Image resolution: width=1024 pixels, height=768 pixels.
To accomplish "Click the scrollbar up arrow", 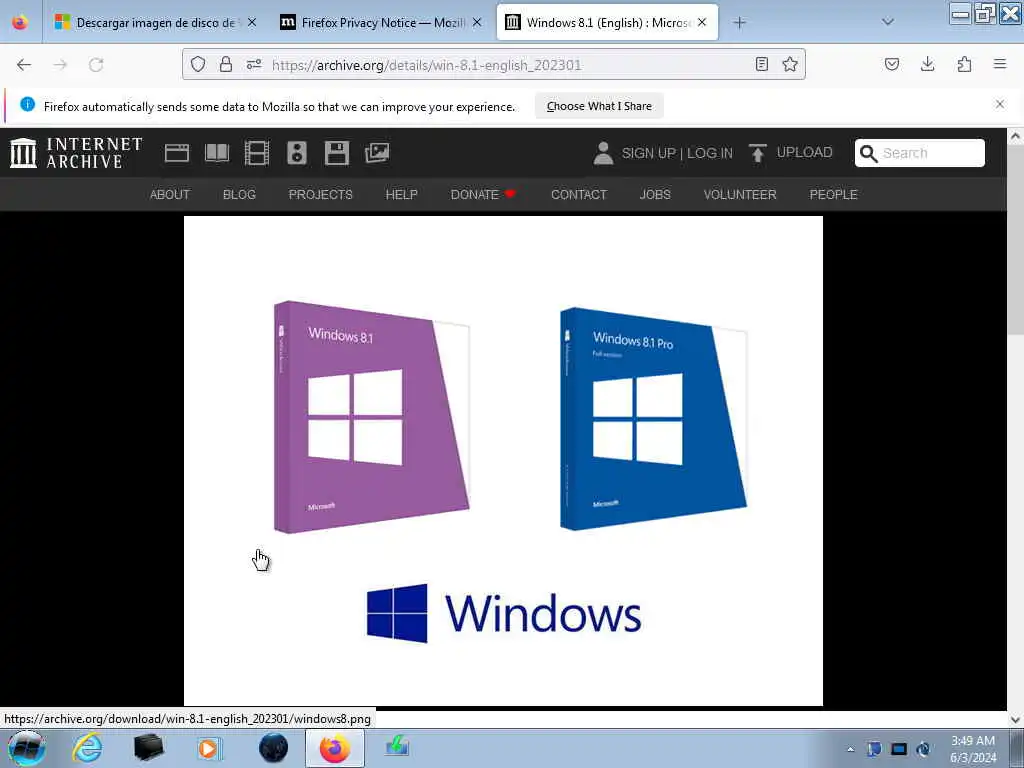I will point(1015,136).
